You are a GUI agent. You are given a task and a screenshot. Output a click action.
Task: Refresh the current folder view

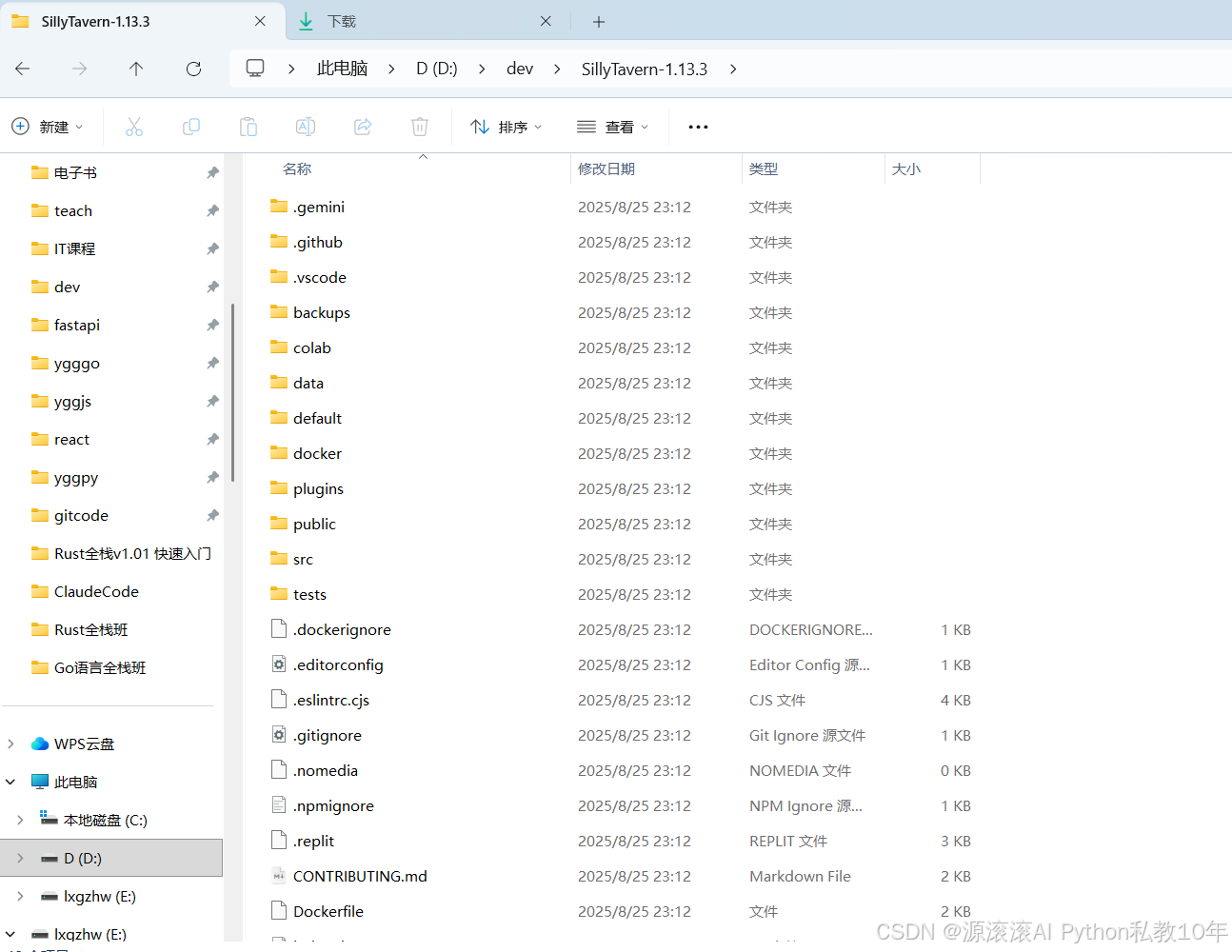click(x=193, y=69)
